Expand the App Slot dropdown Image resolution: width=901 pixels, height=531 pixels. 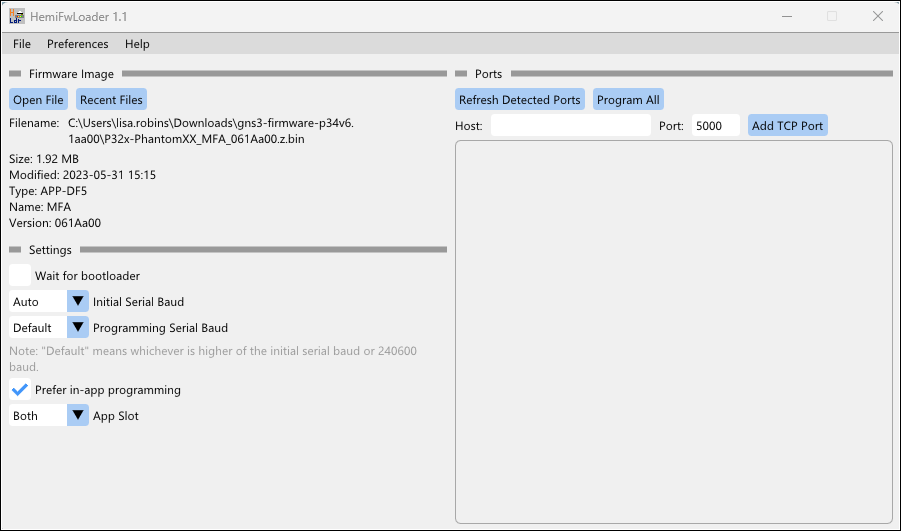[49, 416]
